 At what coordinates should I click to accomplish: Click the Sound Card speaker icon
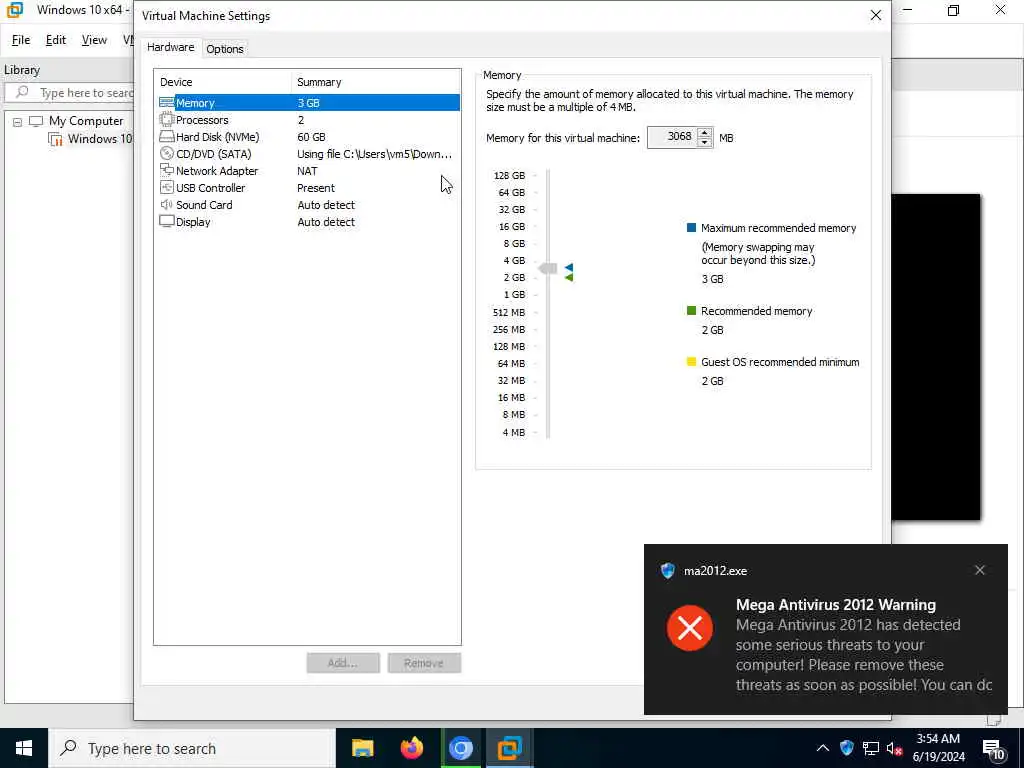[167, 204]
